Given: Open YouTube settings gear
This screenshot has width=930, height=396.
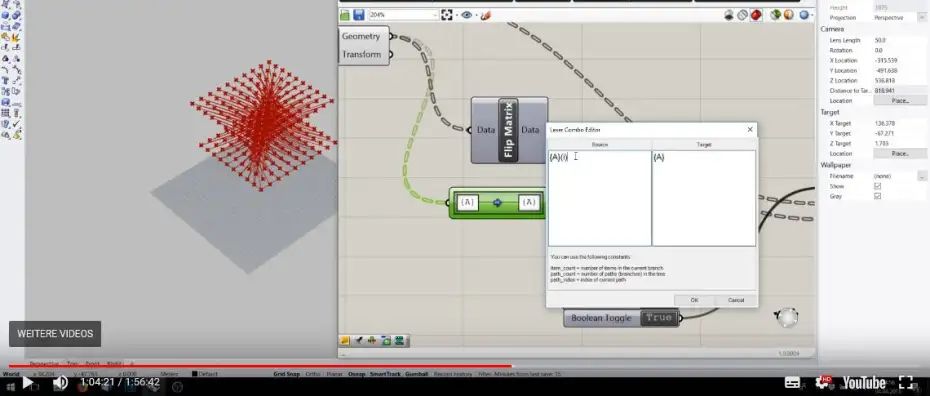Looking at the screenshot, I should click(823, 382).
